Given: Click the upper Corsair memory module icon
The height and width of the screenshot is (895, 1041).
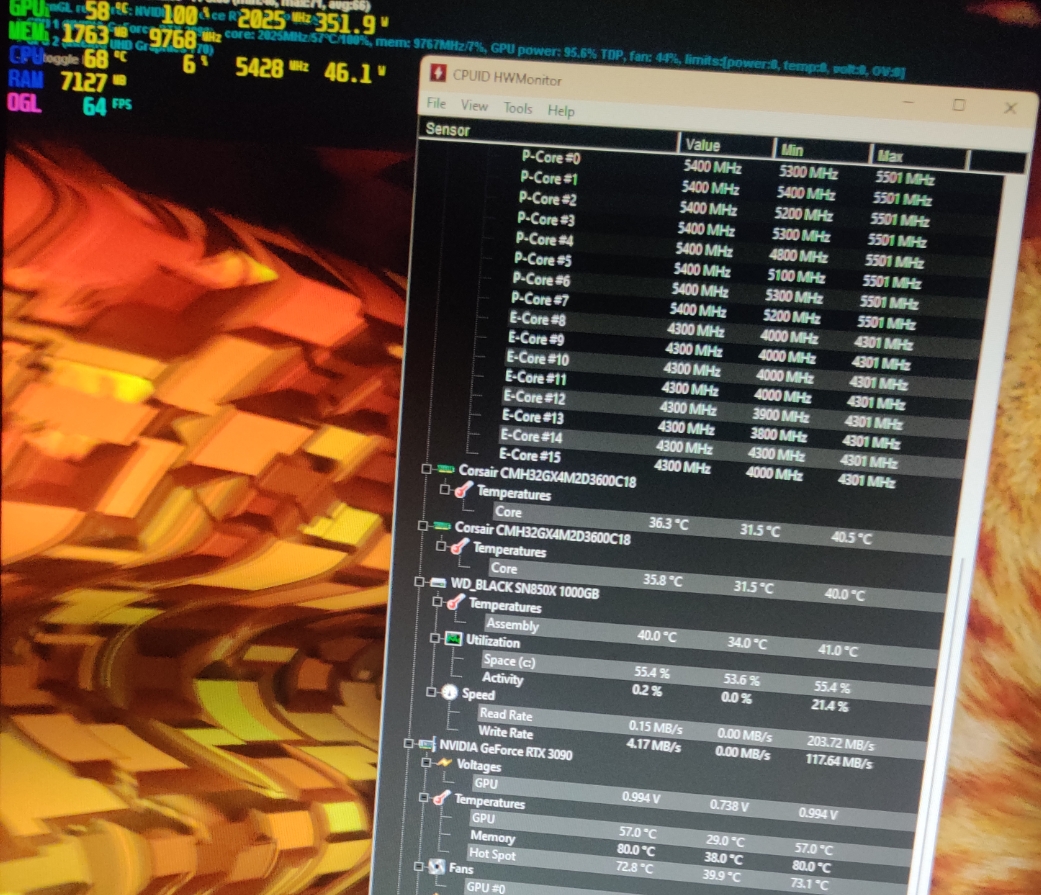Looking at the screenshot, I should coord(445,470).
